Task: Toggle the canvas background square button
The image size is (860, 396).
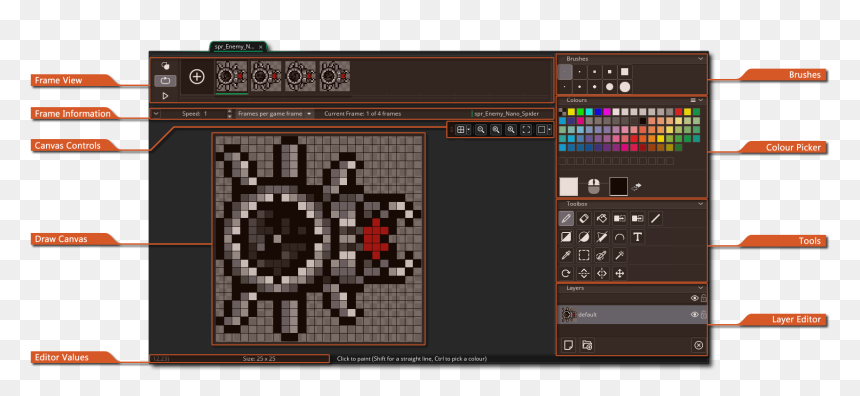Action: pyautogui.click(x=541, y=129)
